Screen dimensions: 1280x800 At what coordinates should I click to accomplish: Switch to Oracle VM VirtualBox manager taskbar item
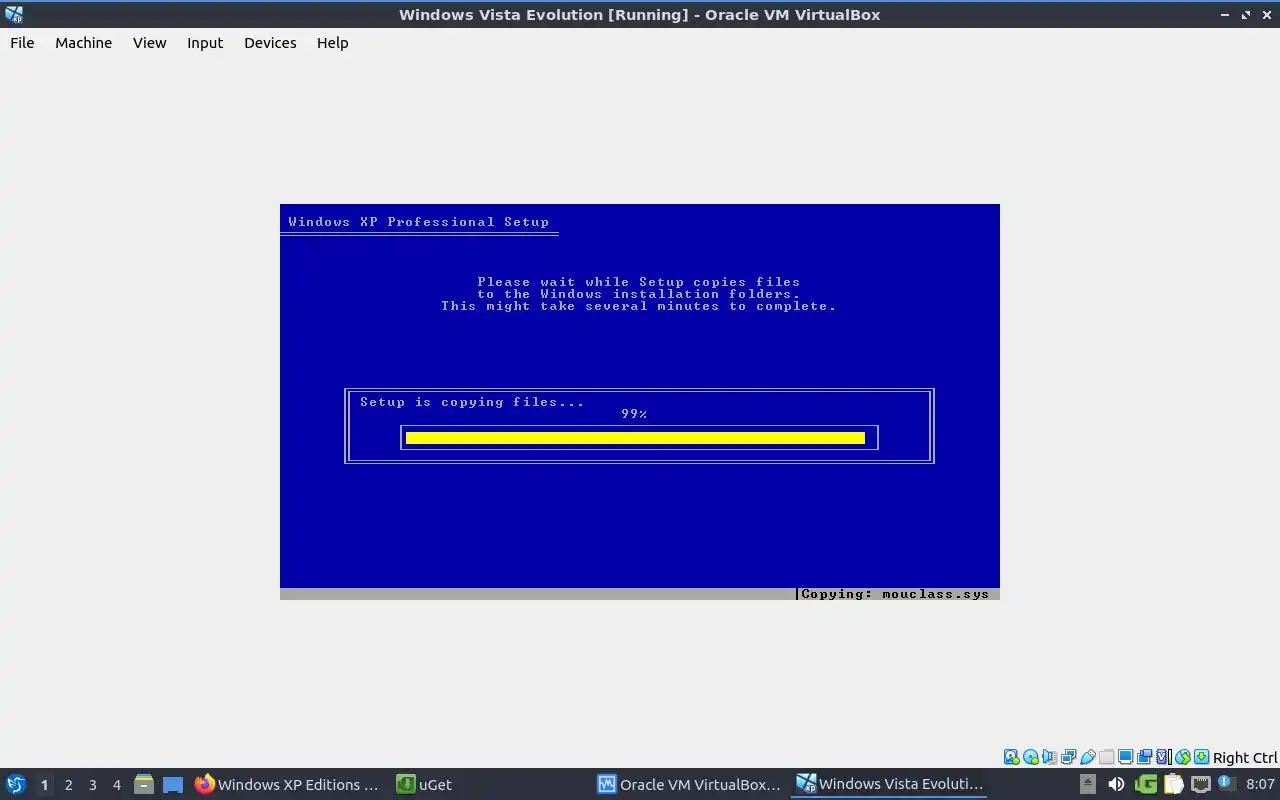coord(689,785)
